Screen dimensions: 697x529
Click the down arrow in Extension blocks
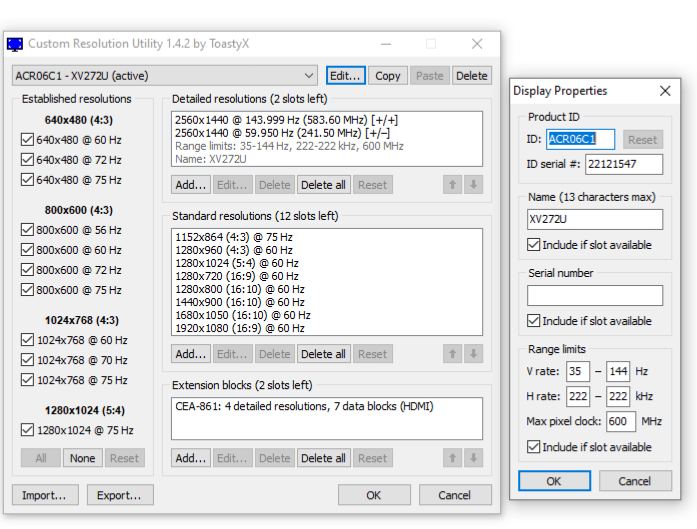[x=473, y=458]
